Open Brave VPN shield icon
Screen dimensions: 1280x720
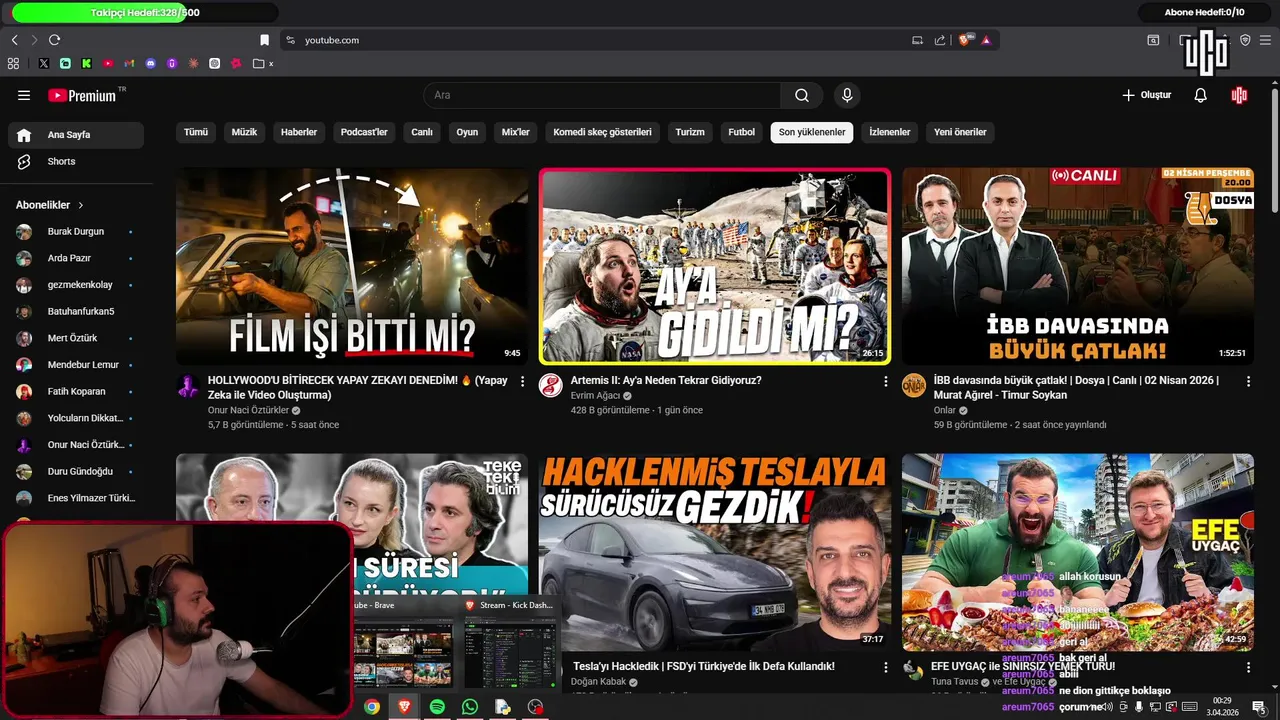[1245, 40]
